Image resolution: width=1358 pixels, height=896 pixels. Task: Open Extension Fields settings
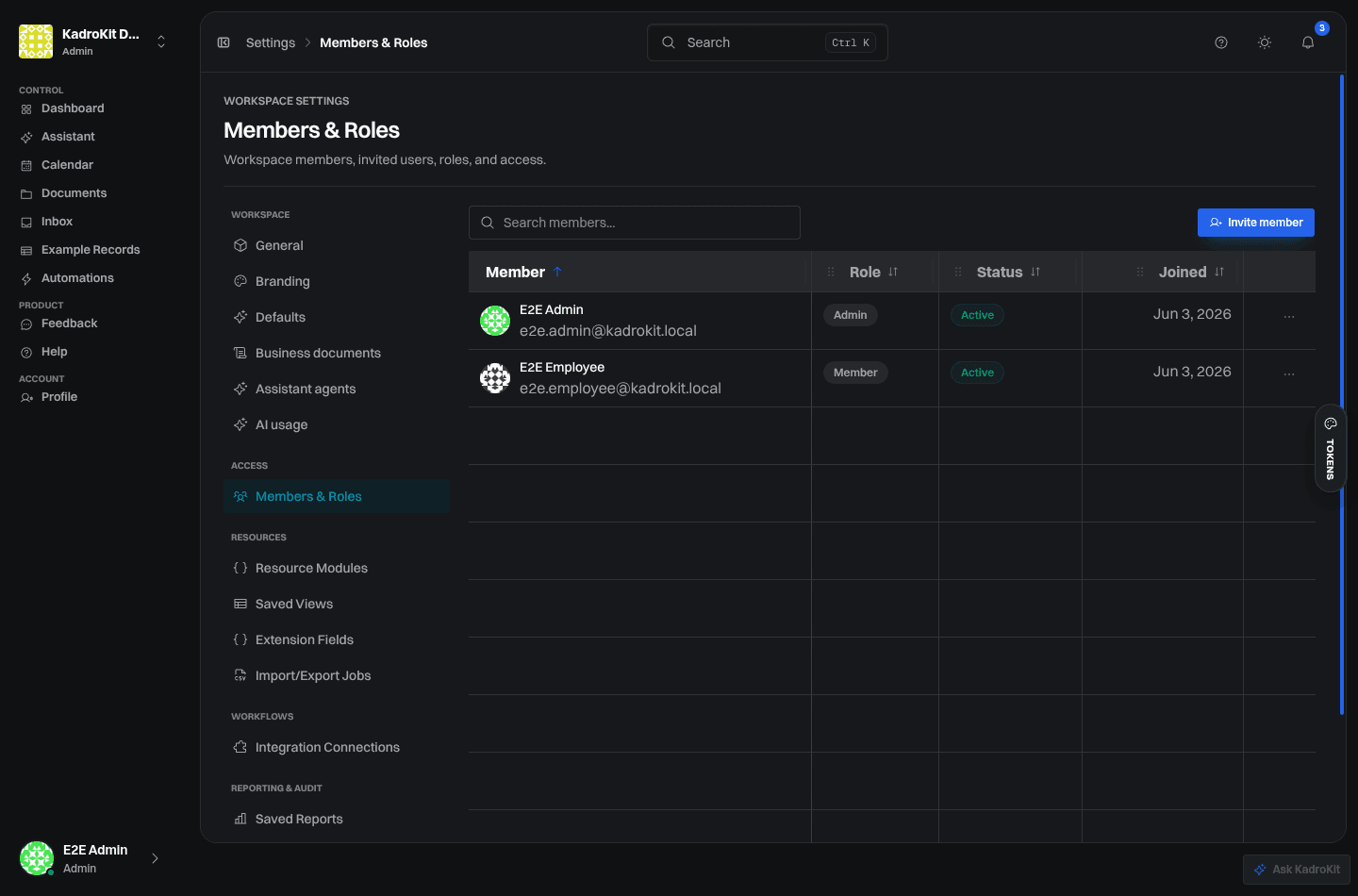tap(337, 639)
